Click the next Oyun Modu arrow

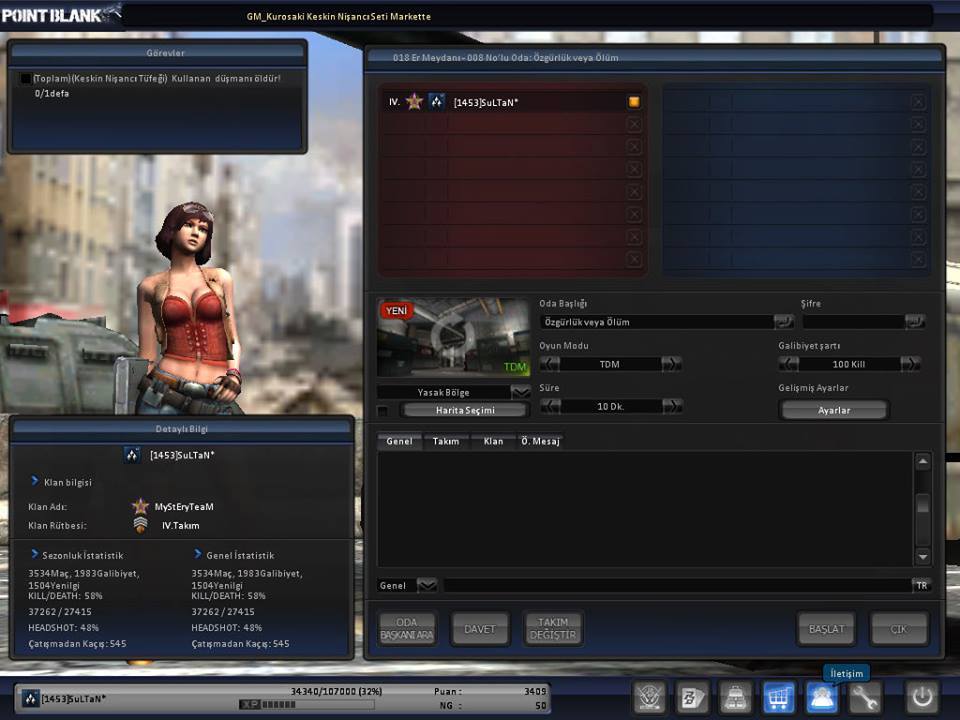point(672,364)
